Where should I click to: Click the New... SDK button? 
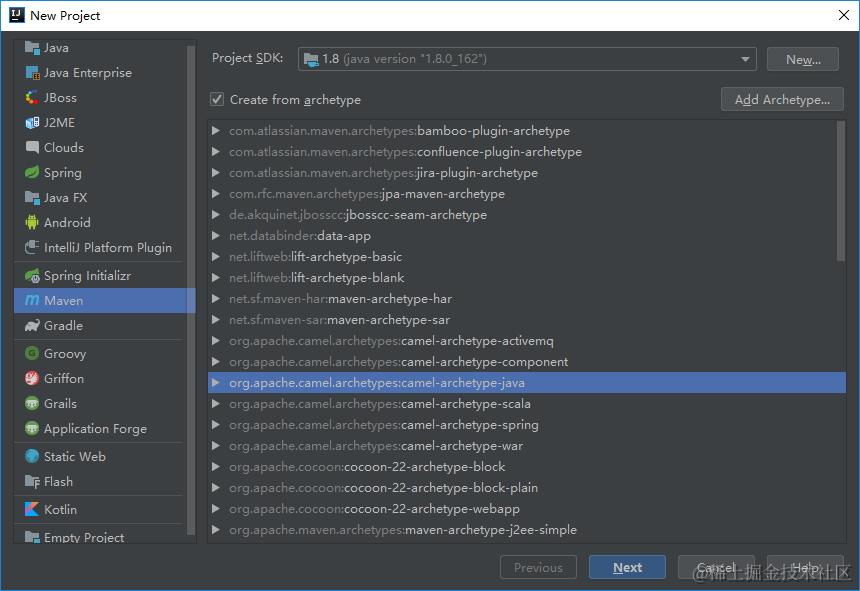coord(802,59)
